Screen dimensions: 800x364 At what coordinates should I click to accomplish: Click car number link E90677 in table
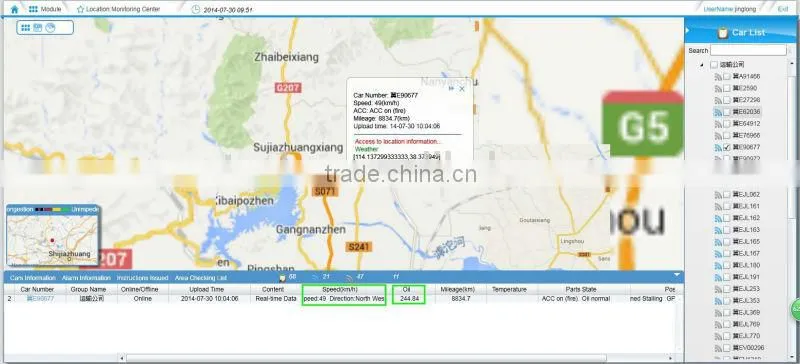(x=40, y=299)
